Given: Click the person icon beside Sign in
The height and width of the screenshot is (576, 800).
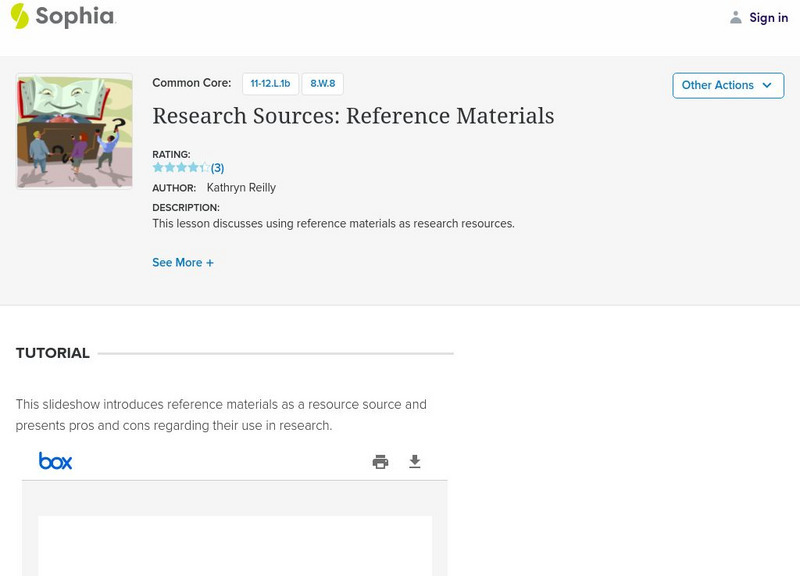Looking at the screenshot, I should [x=736, y=17].
